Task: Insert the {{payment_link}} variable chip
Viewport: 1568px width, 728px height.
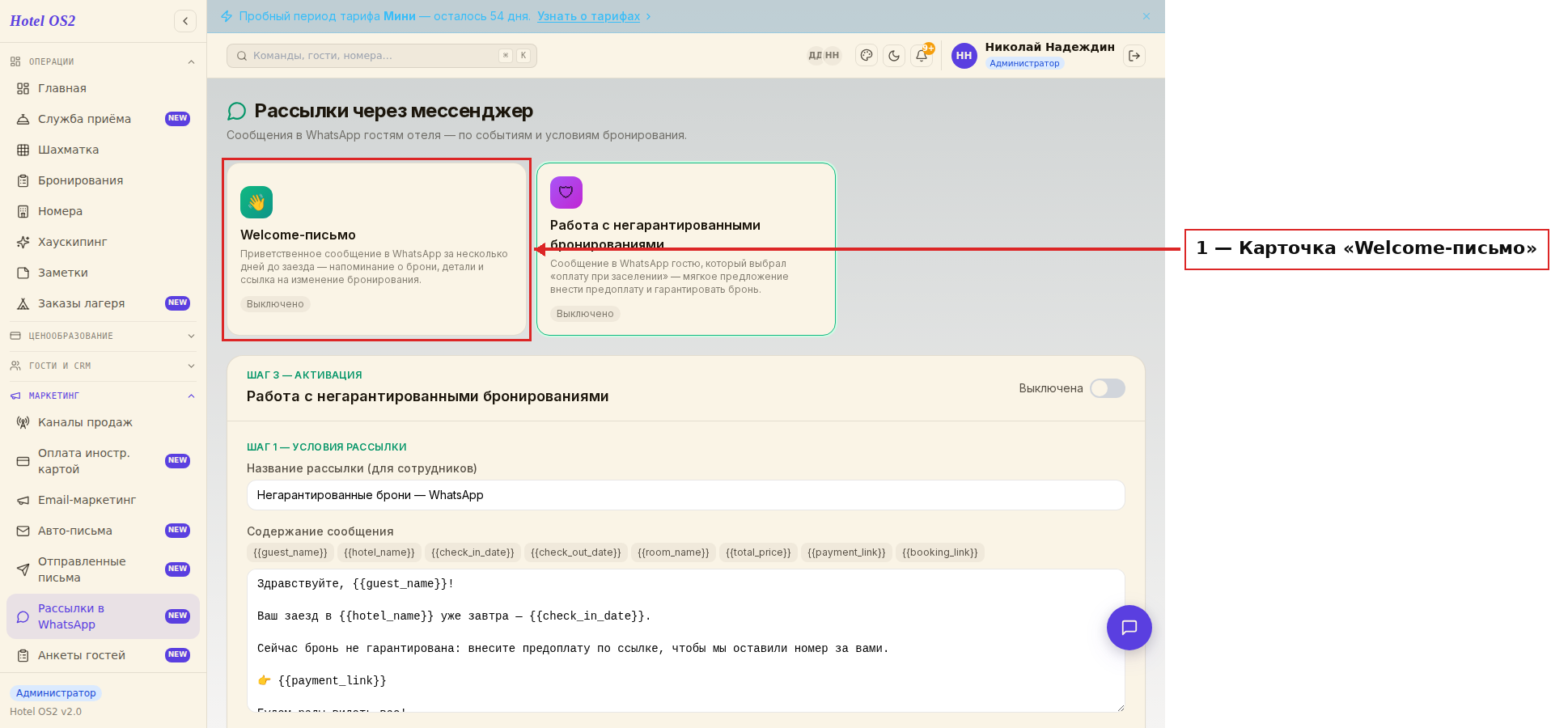Action: [846, 552]
